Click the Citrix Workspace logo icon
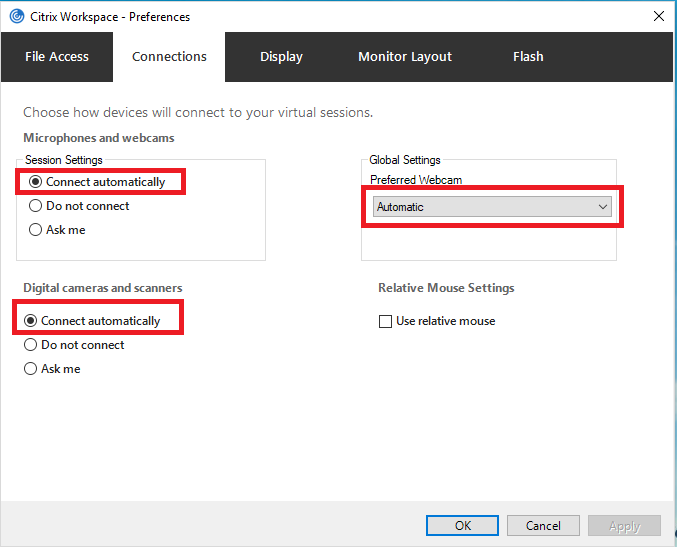 click(x=17, y=16)
